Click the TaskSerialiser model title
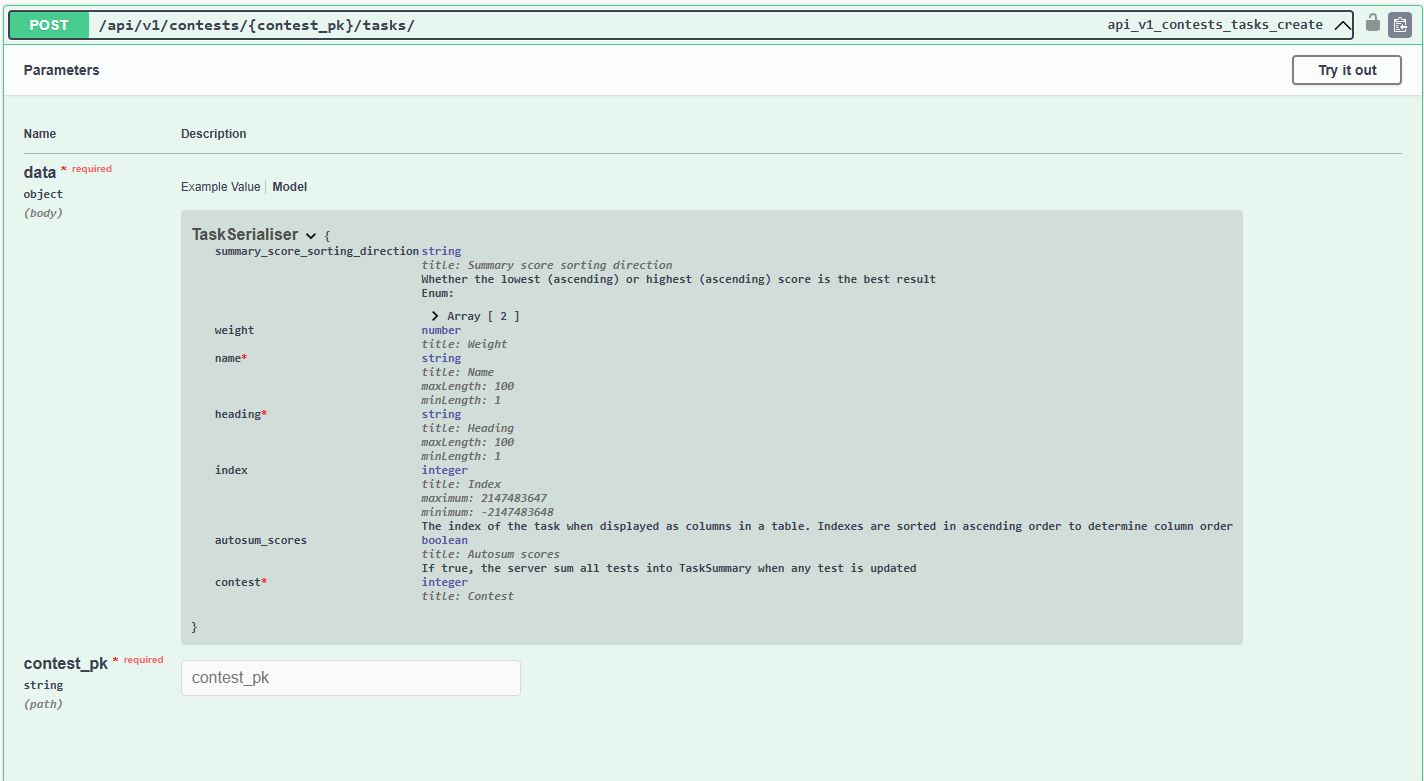Image resolution: width=1424 pixels, height=781 pixels. point(245,235)
